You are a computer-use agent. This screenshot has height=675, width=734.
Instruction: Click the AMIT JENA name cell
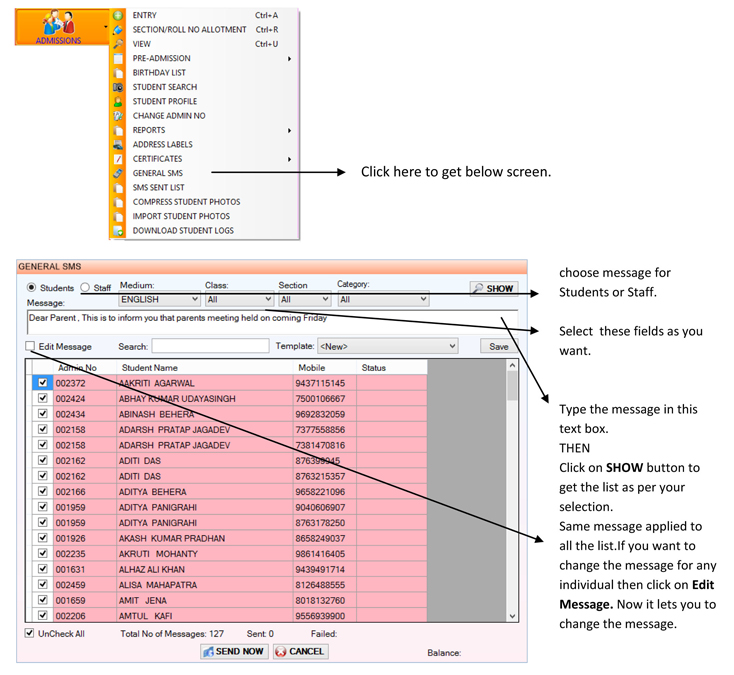(x=205, y=600)
